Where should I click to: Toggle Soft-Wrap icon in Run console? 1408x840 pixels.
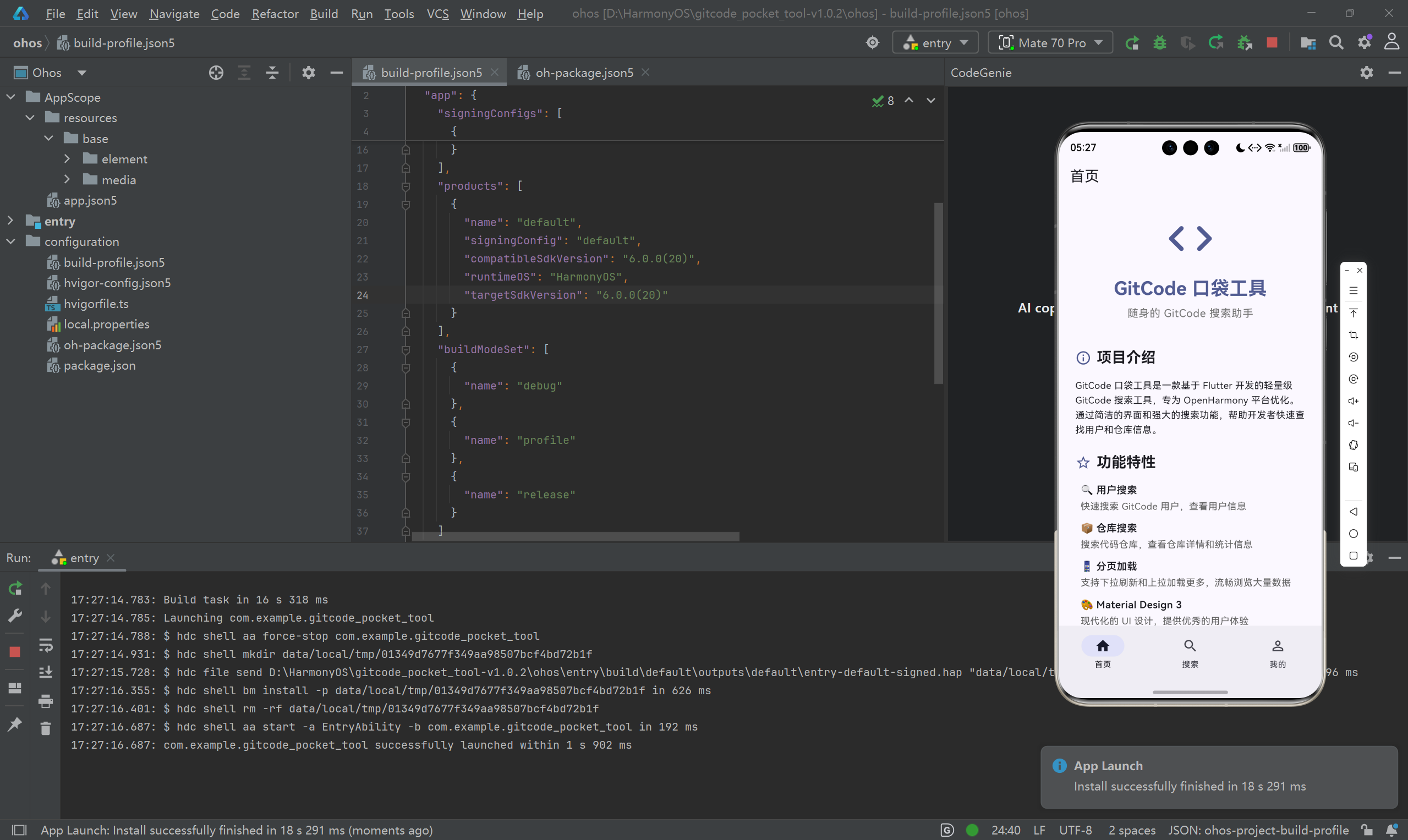click(x=46, y=645)
